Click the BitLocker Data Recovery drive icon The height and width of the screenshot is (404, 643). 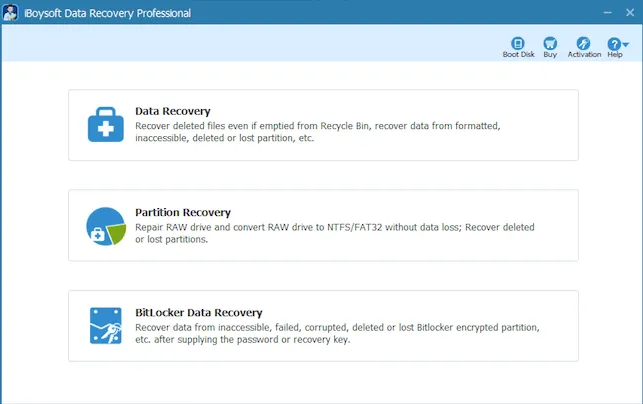tap(105, 326)
